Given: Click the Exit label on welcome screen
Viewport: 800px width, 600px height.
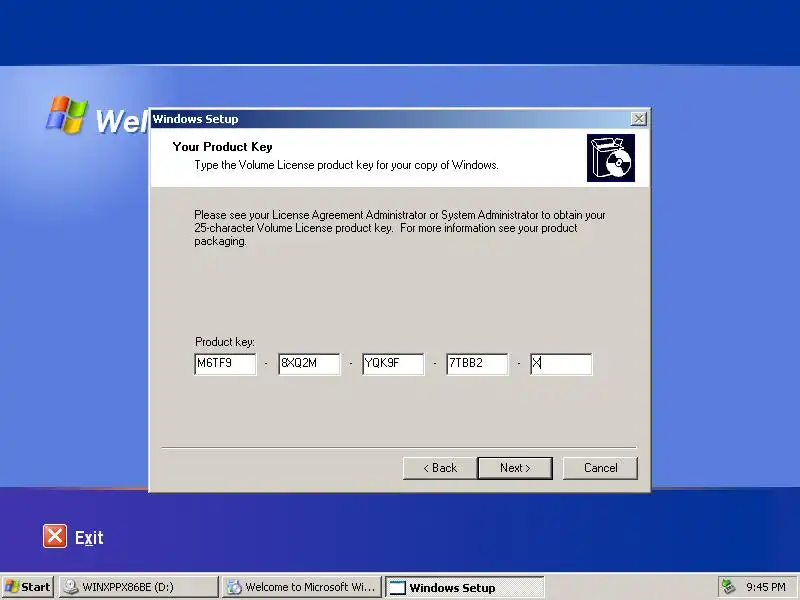Looking at the screenshot, I should coord(89,537).
